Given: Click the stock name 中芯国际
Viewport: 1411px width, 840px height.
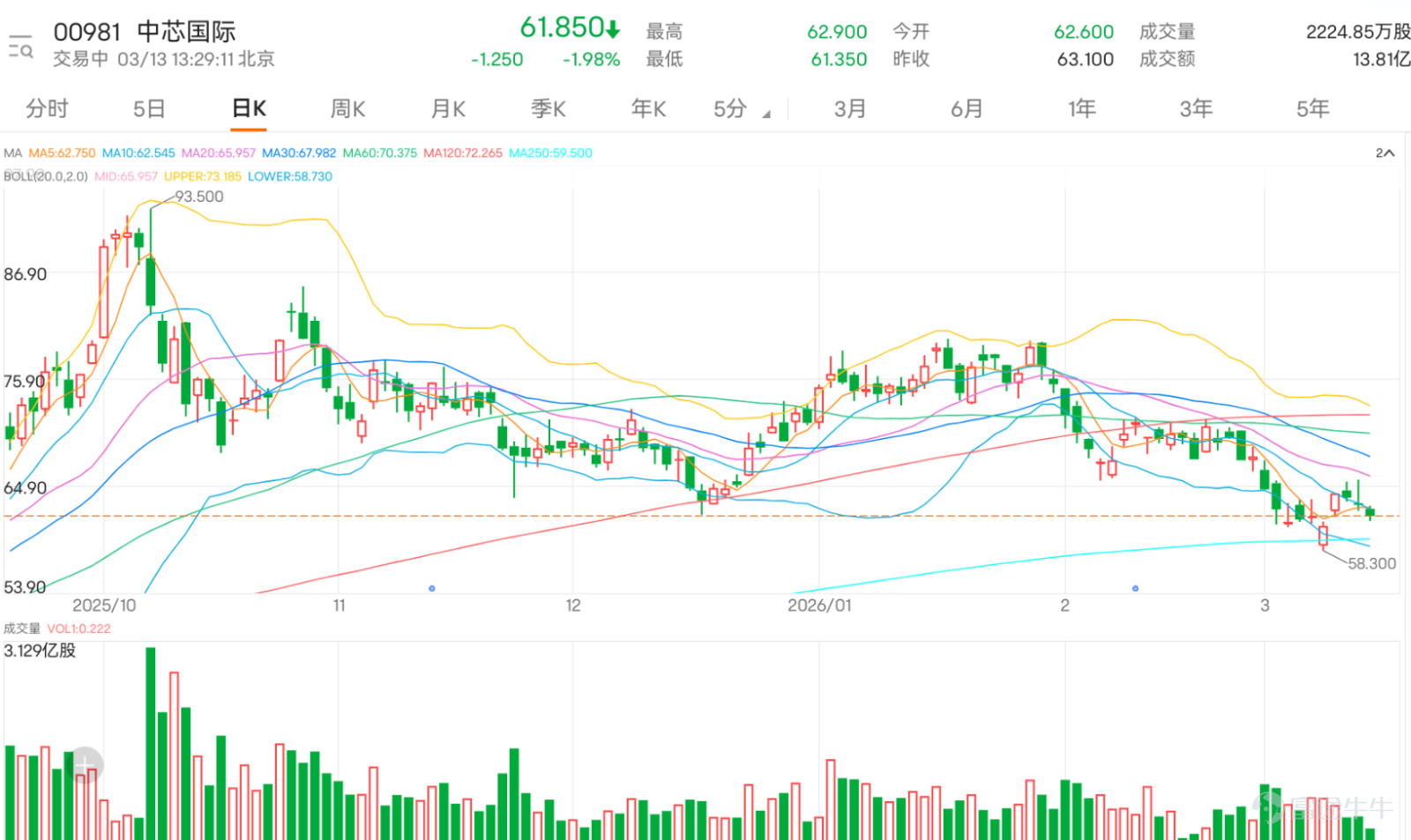Looking at the screenshot, I should tap(186, 32).
